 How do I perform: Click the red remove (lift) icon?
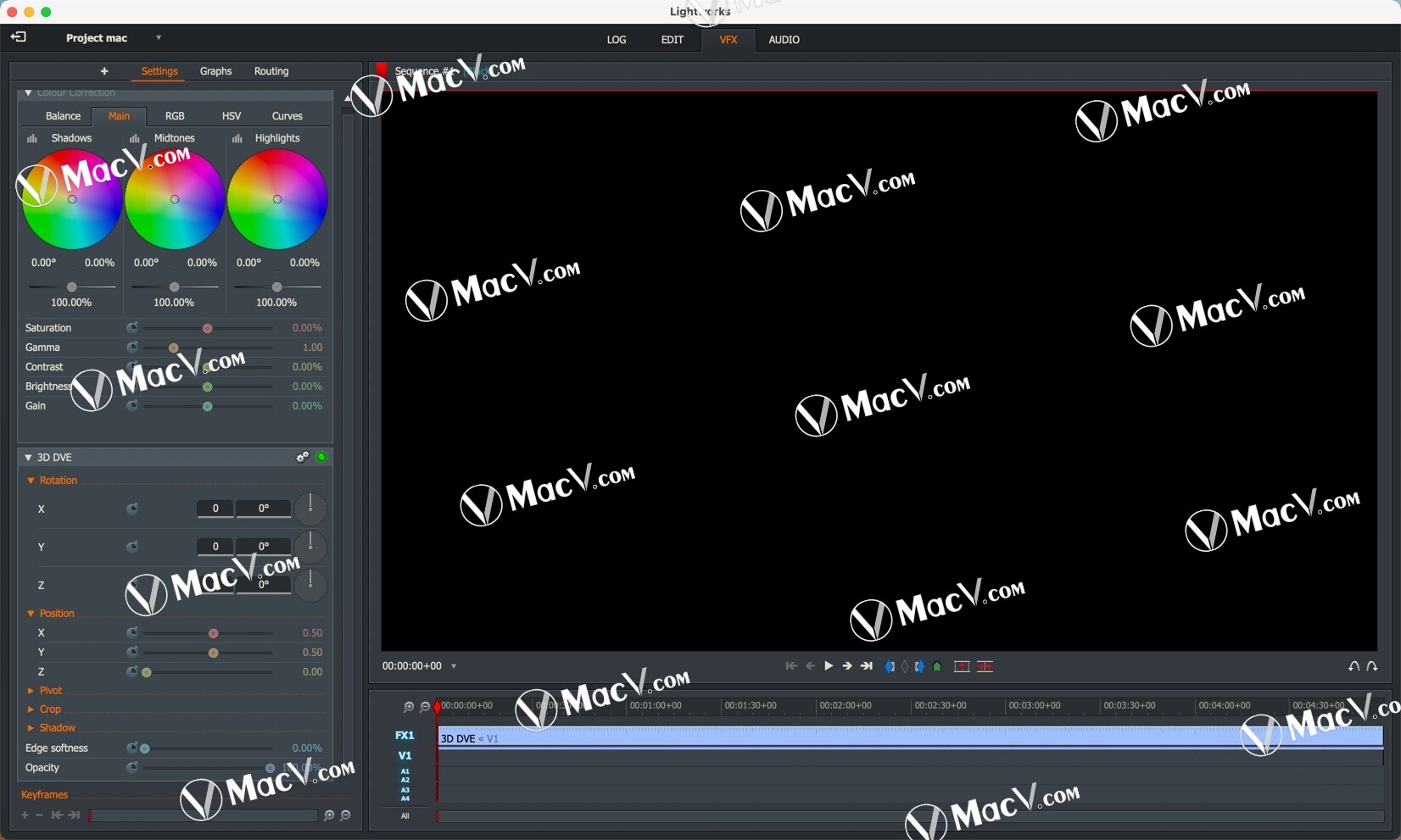point(962,667)
